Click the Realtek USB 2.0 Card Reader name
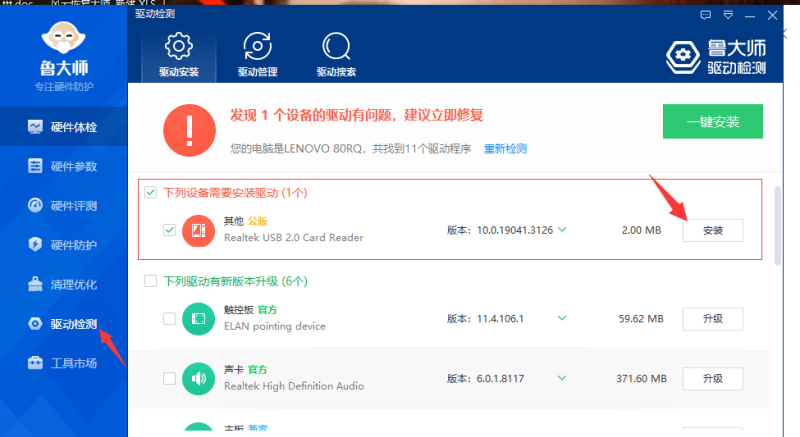 coord(294,238)
